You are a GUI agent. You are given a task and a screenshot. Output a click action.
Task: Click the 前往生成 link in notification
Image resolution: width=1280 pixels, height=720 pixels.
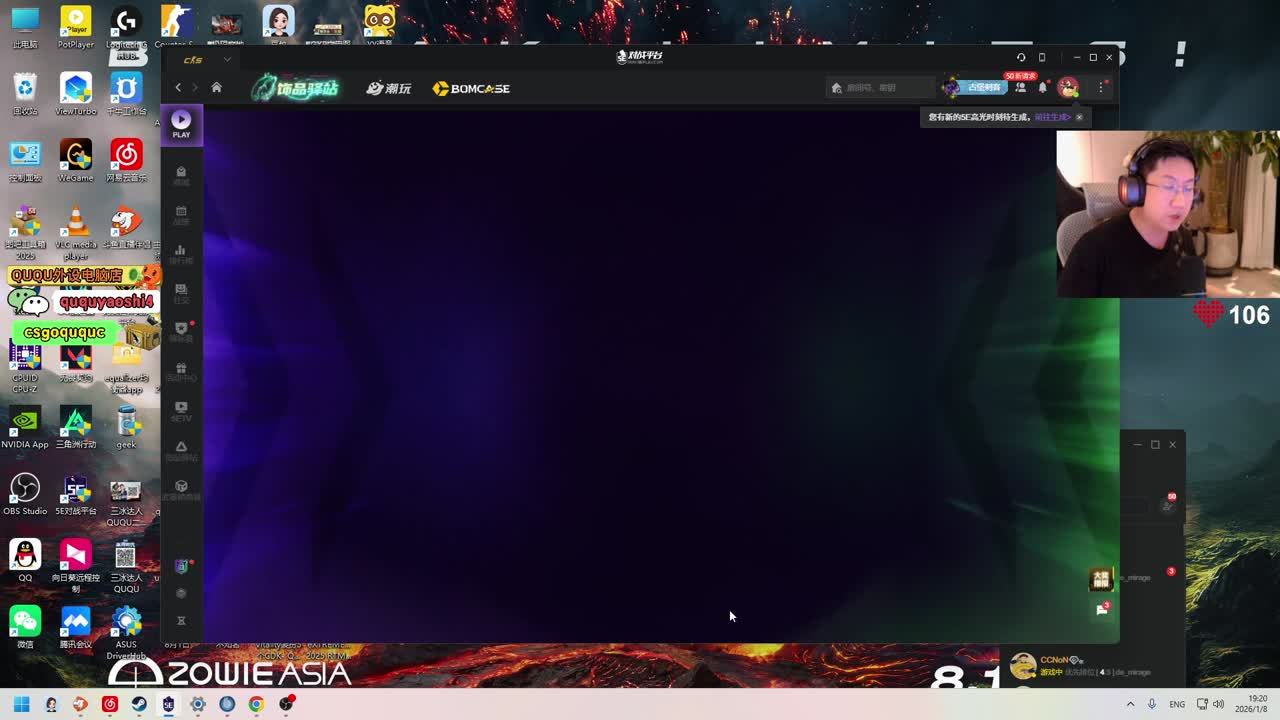point(1052,117)
